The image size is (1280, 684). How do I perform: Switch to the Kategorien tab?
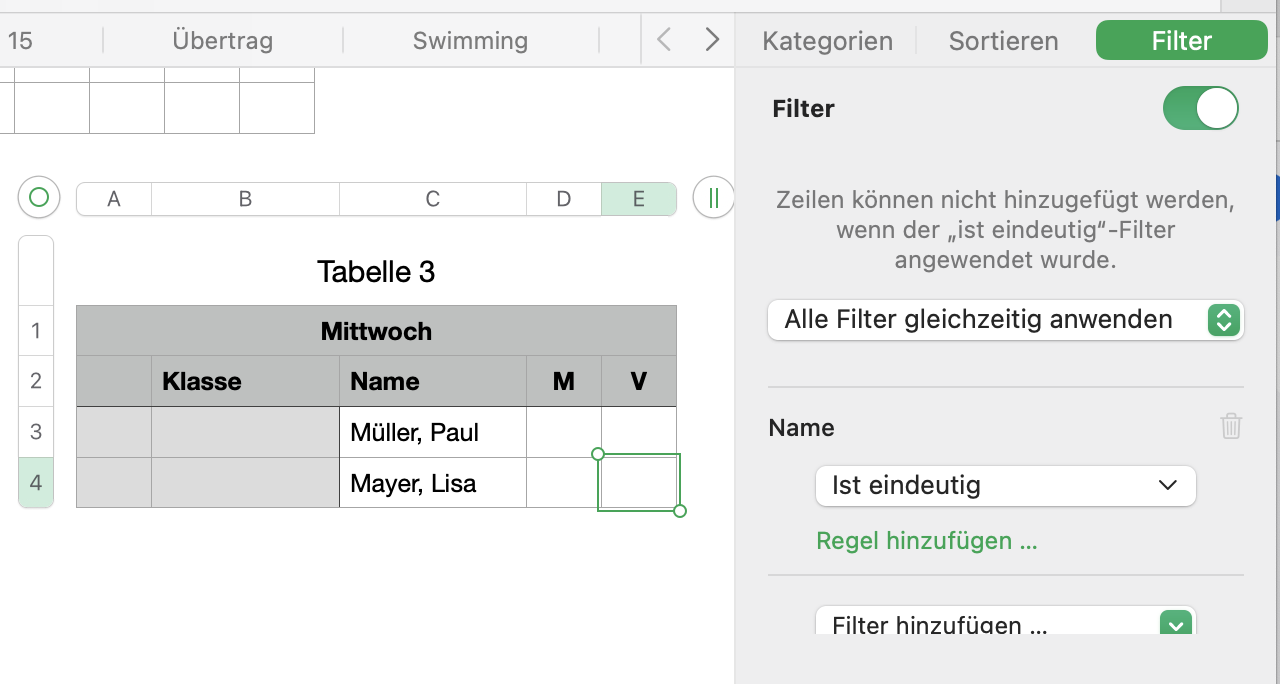click(x=827, y=41)
